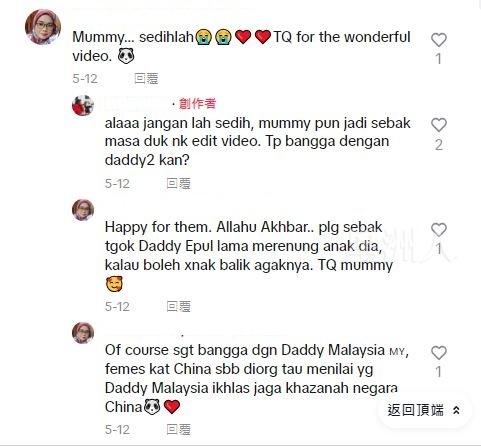Click the 返回頂端 back-to-top button
481x447 pixels.
click(424, 410)
